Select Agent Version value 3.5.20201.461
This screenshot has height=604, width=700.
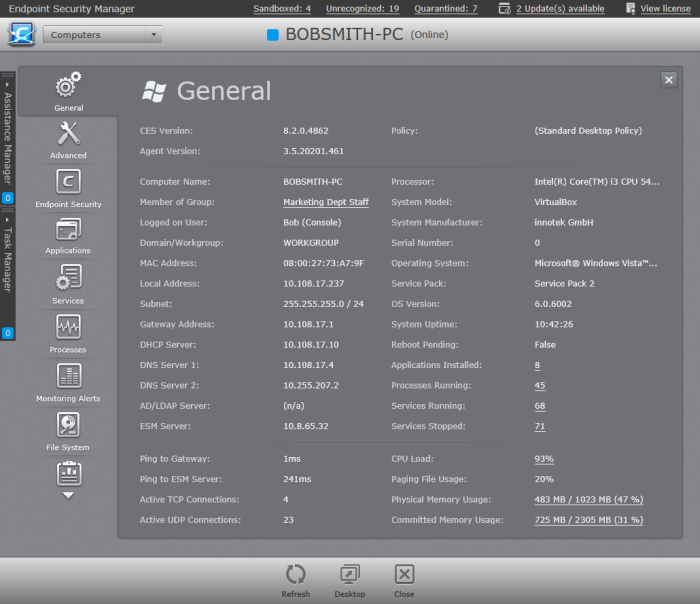click(x=313, y=151)
